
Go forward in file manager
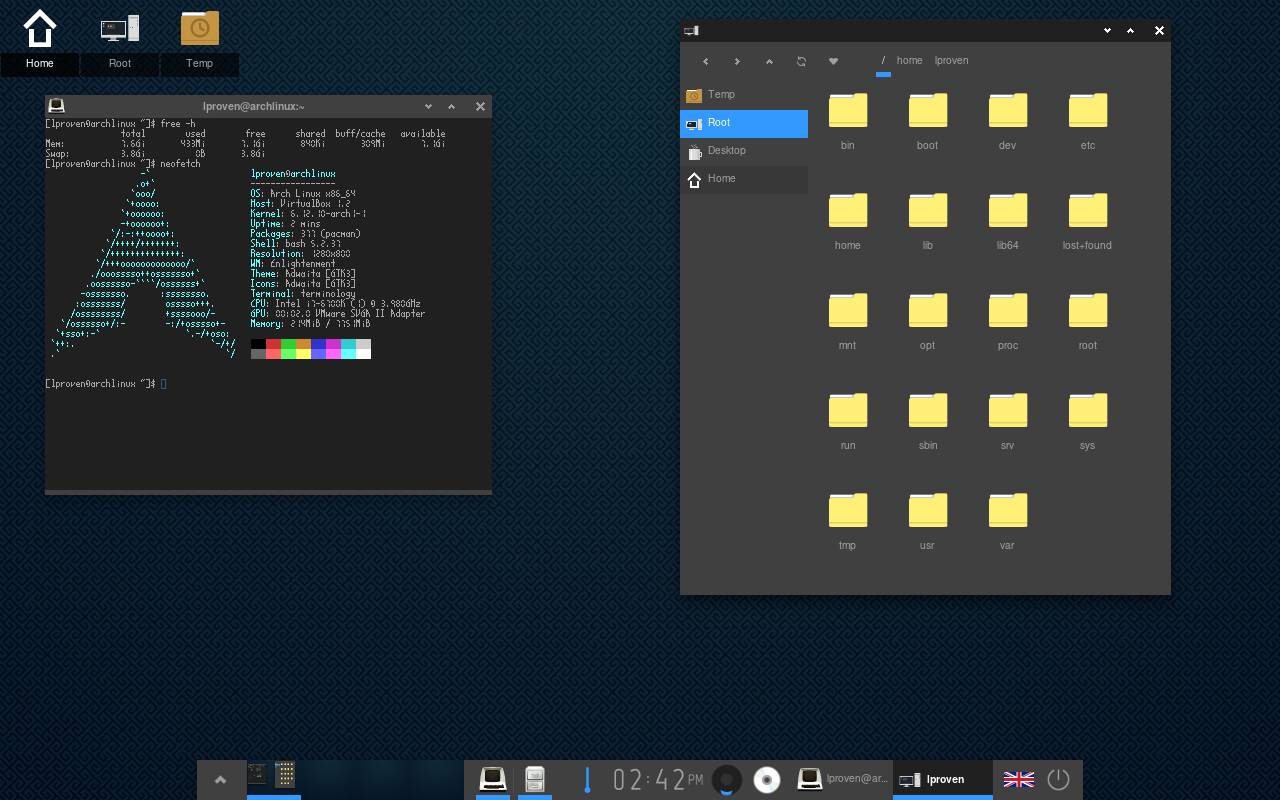pyautogui.click(x=737, y=61)
